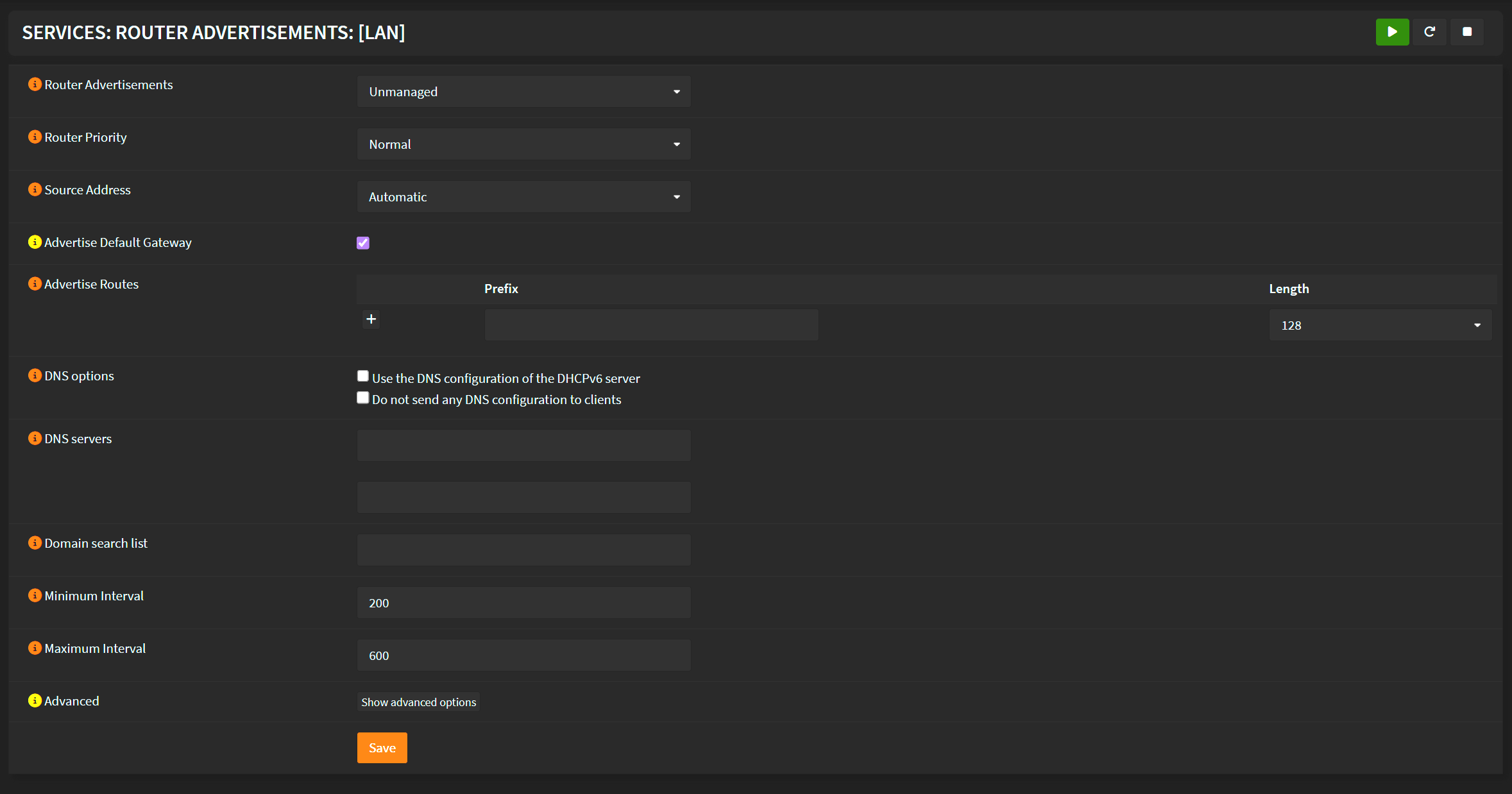Click the Maximum Interval field showing 600
The image size is (1512, 794).
tap(523, 655)
